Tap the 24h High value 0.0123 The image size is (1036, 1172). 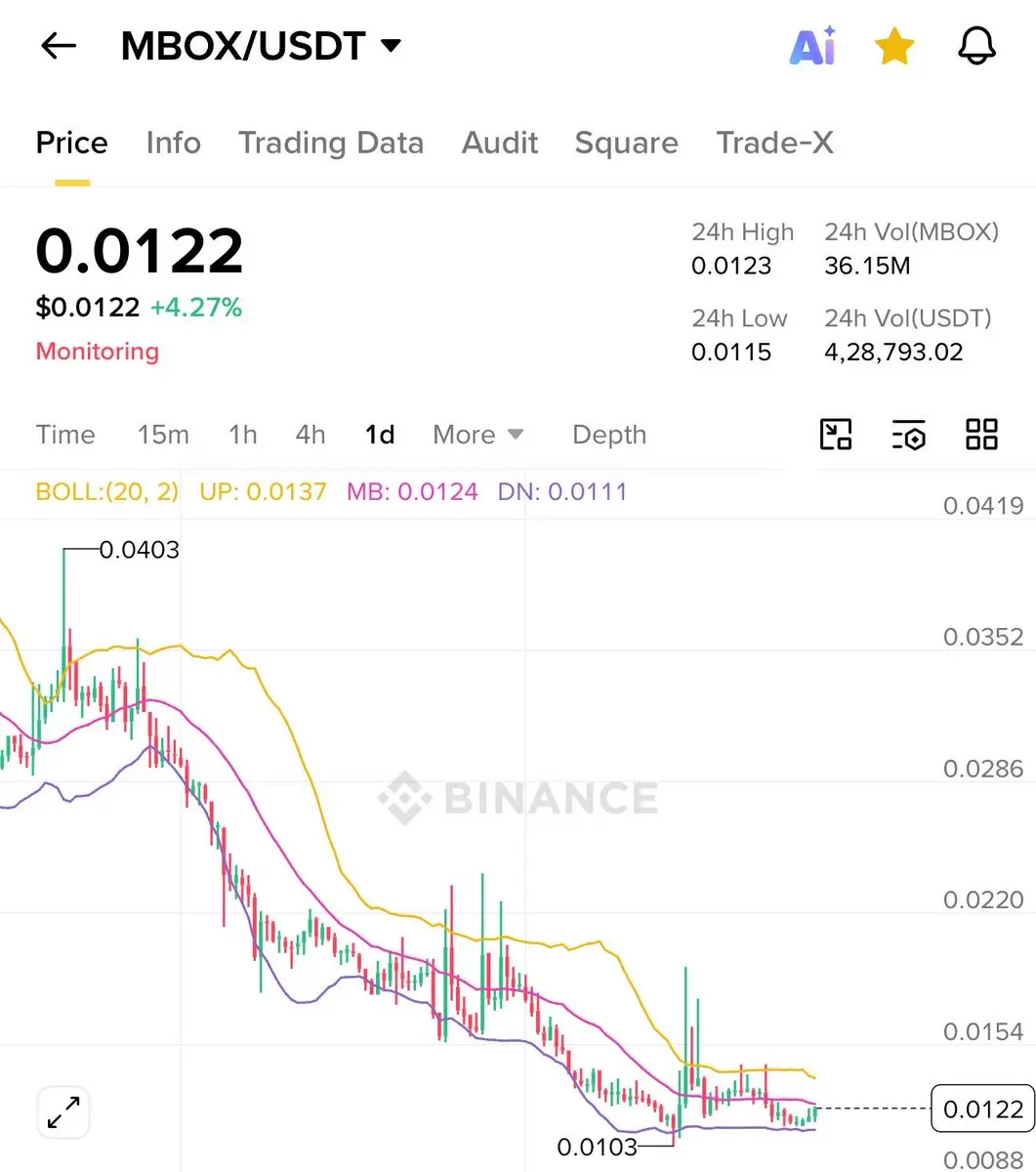[x=731, y=266]
